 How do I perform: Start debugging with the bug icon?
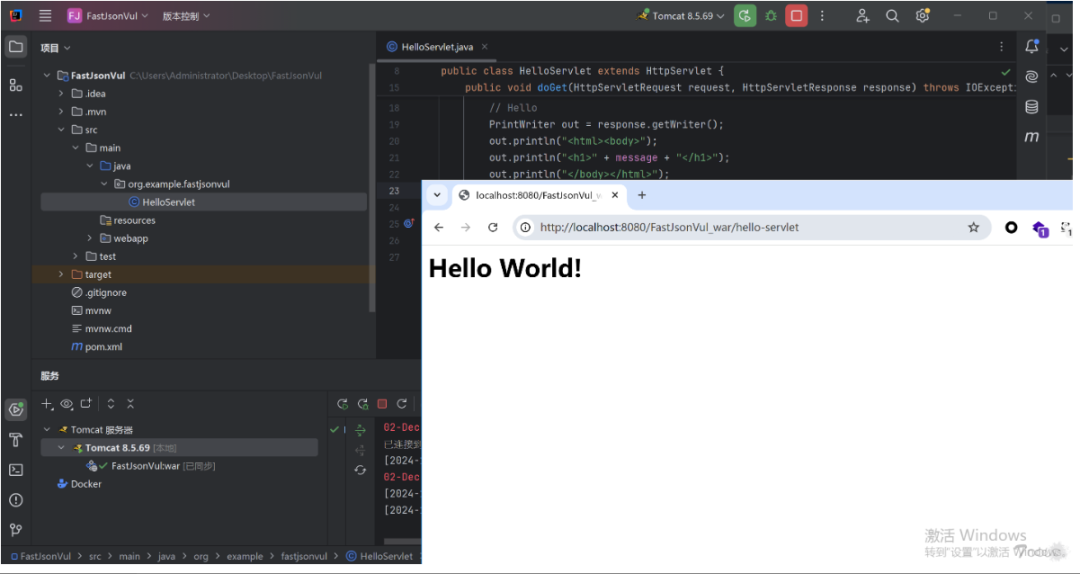coord(770,16)
